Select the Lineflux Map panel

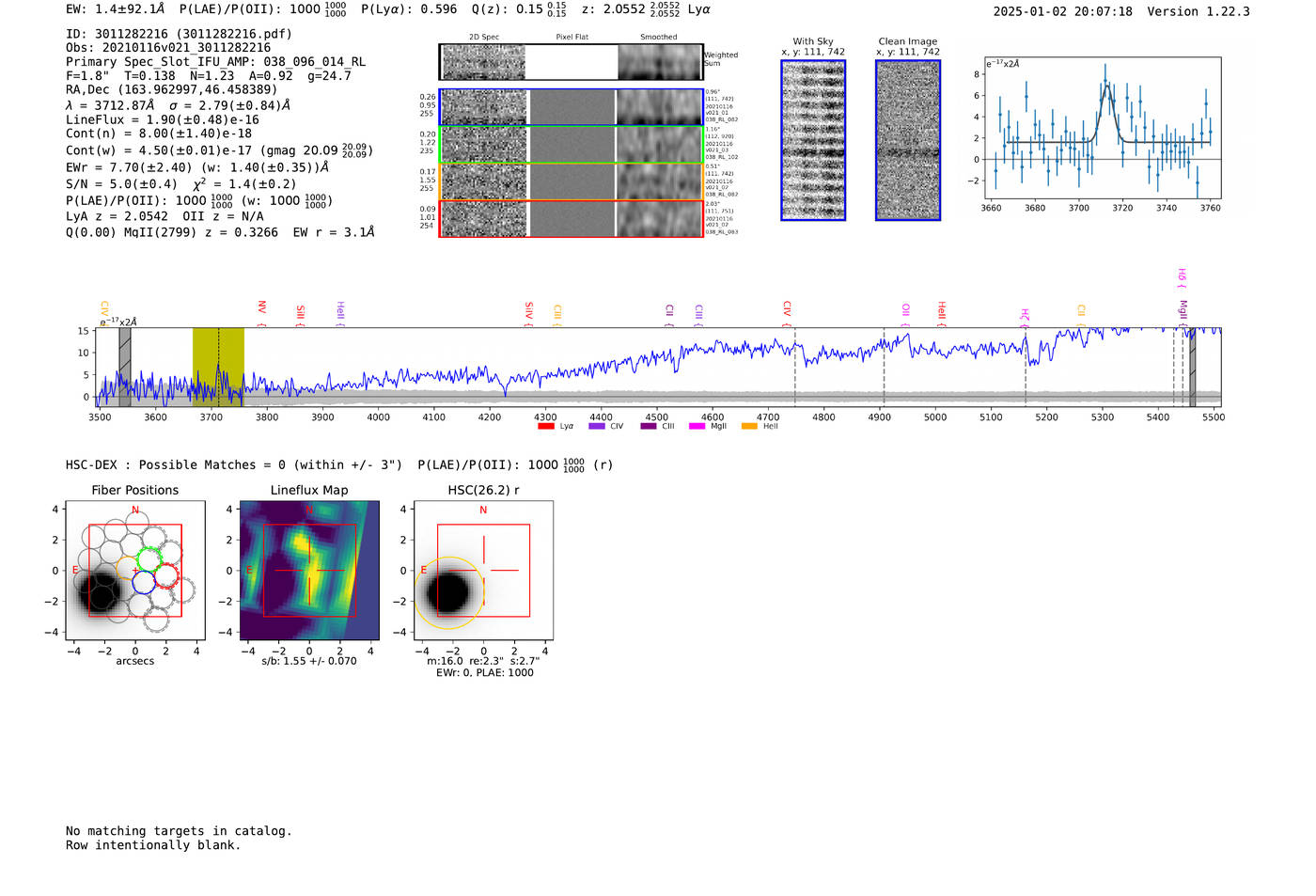309,571
